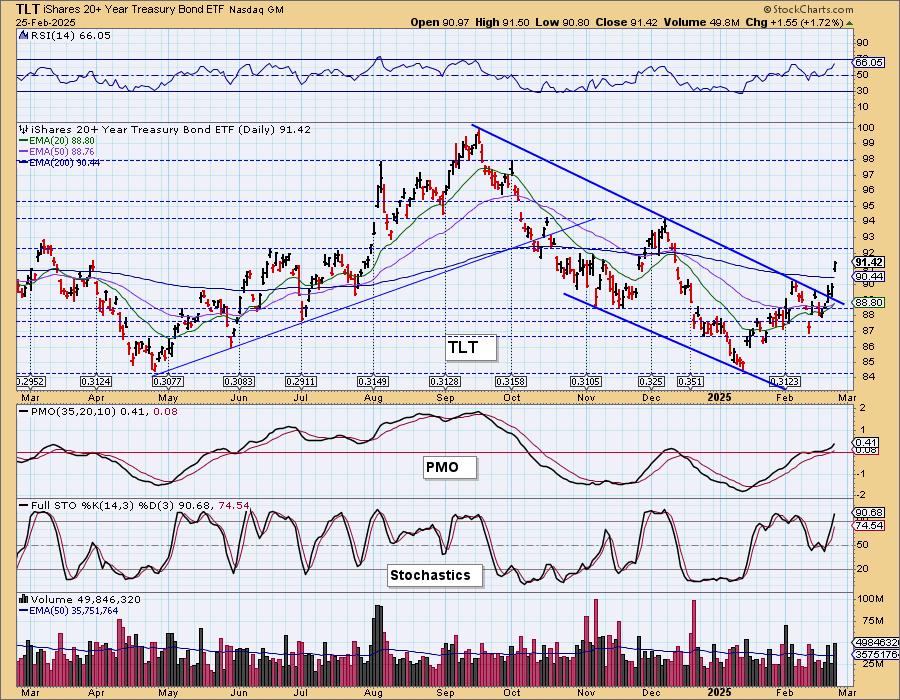Click the 0.3105 value box above Nov
900x700 pixels.
pos(586,382)
